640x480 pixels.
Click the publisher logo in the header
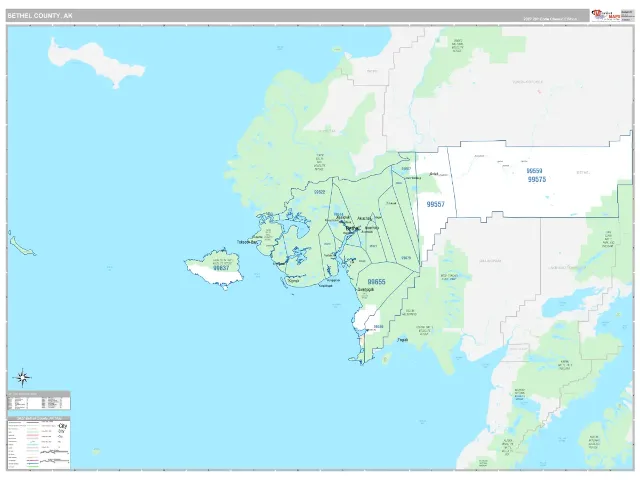[x=606, y=16]
